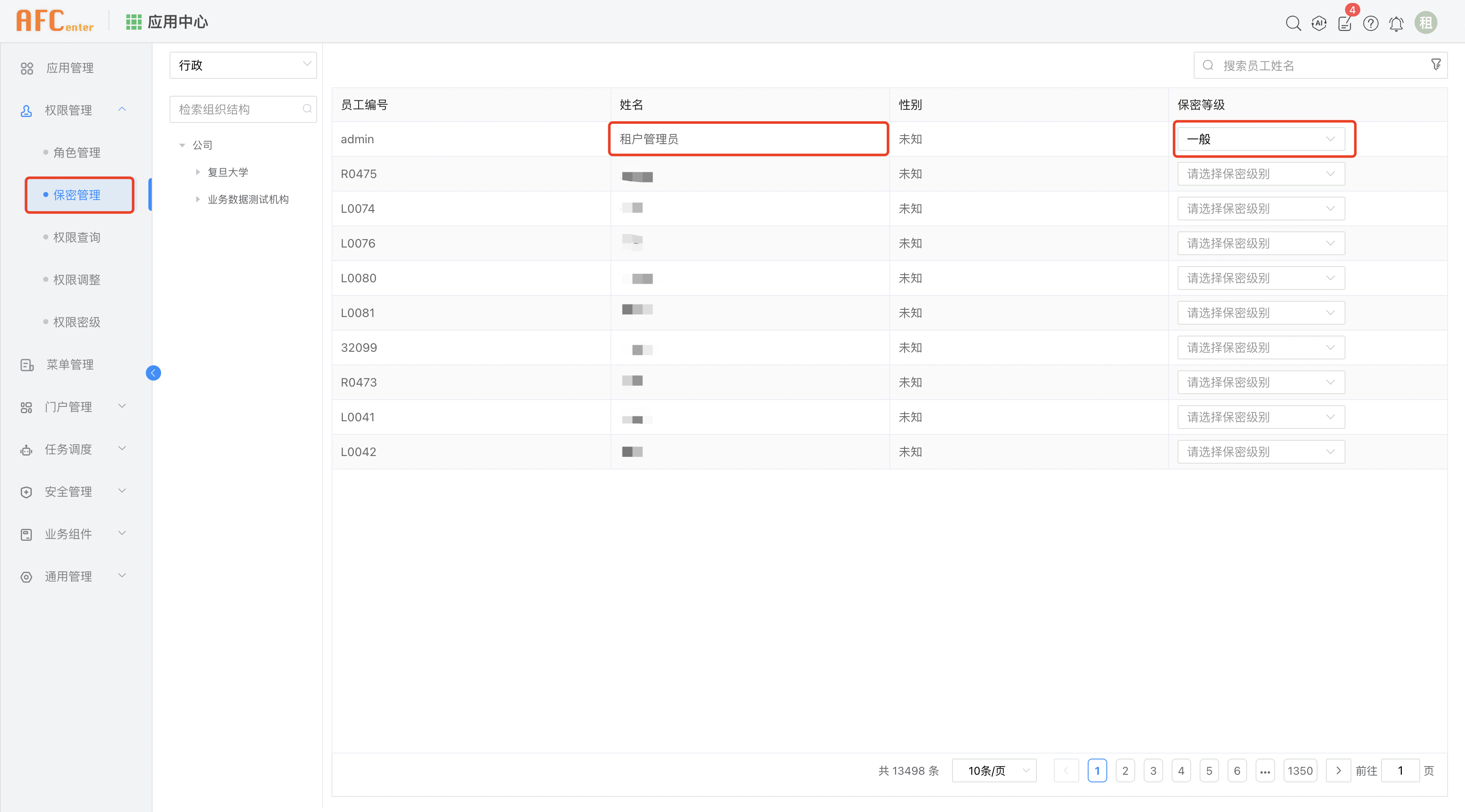Viewport: 1465px width, 812px height.
Task: Expand the 复旦大学 tree node
Action: click(198, 172)
